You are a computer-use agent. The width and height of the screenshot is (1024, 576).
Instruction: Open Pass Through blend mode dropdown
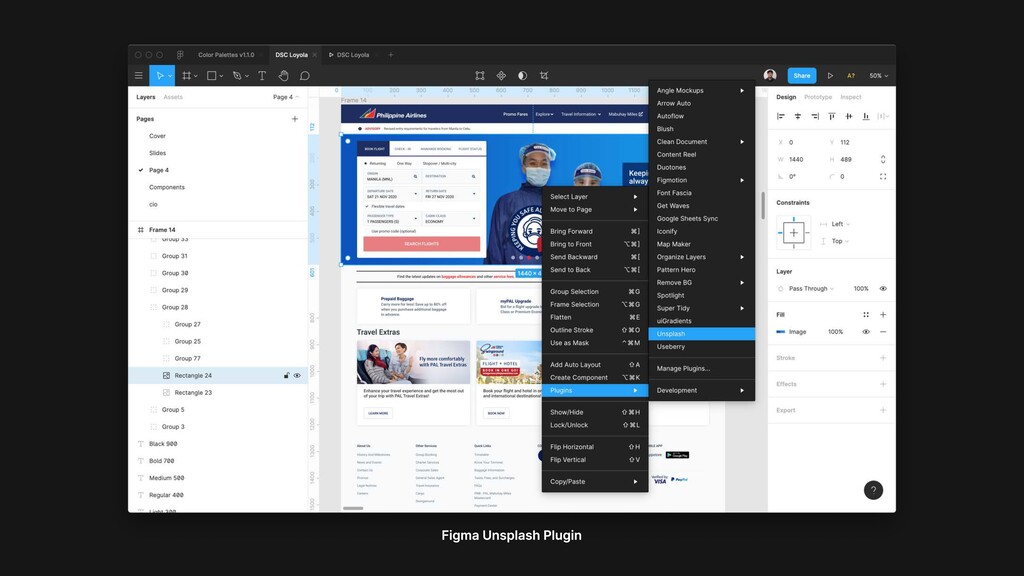(x=811, y=289)
